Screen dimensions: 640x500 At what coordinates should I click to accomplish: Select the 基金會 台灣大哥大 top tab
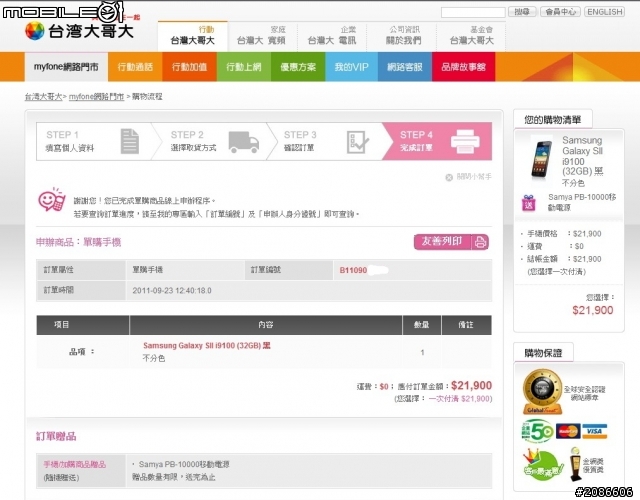(471, 36)
